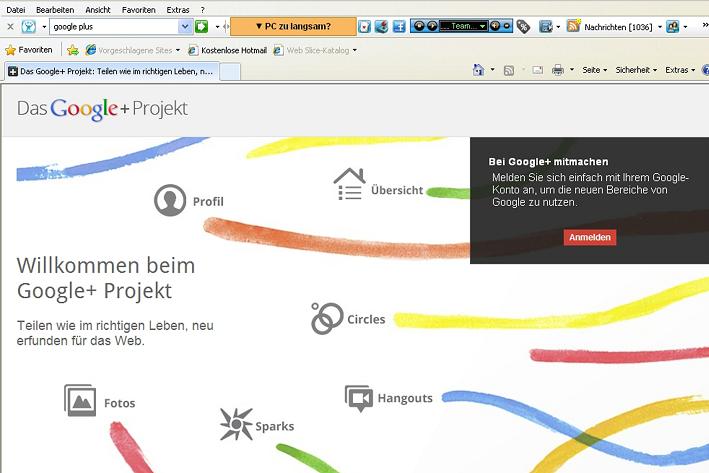Expand the radio station Team dropdown

tap(482, 26)
